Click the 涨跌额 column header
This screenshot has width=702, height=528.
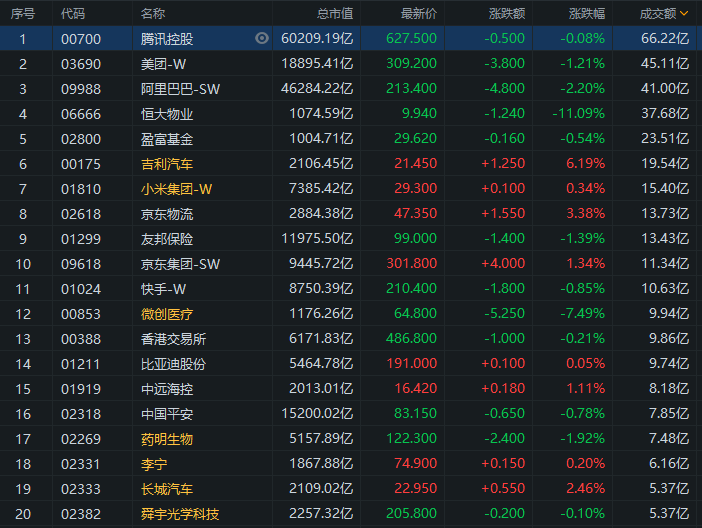tap(507, 14)
